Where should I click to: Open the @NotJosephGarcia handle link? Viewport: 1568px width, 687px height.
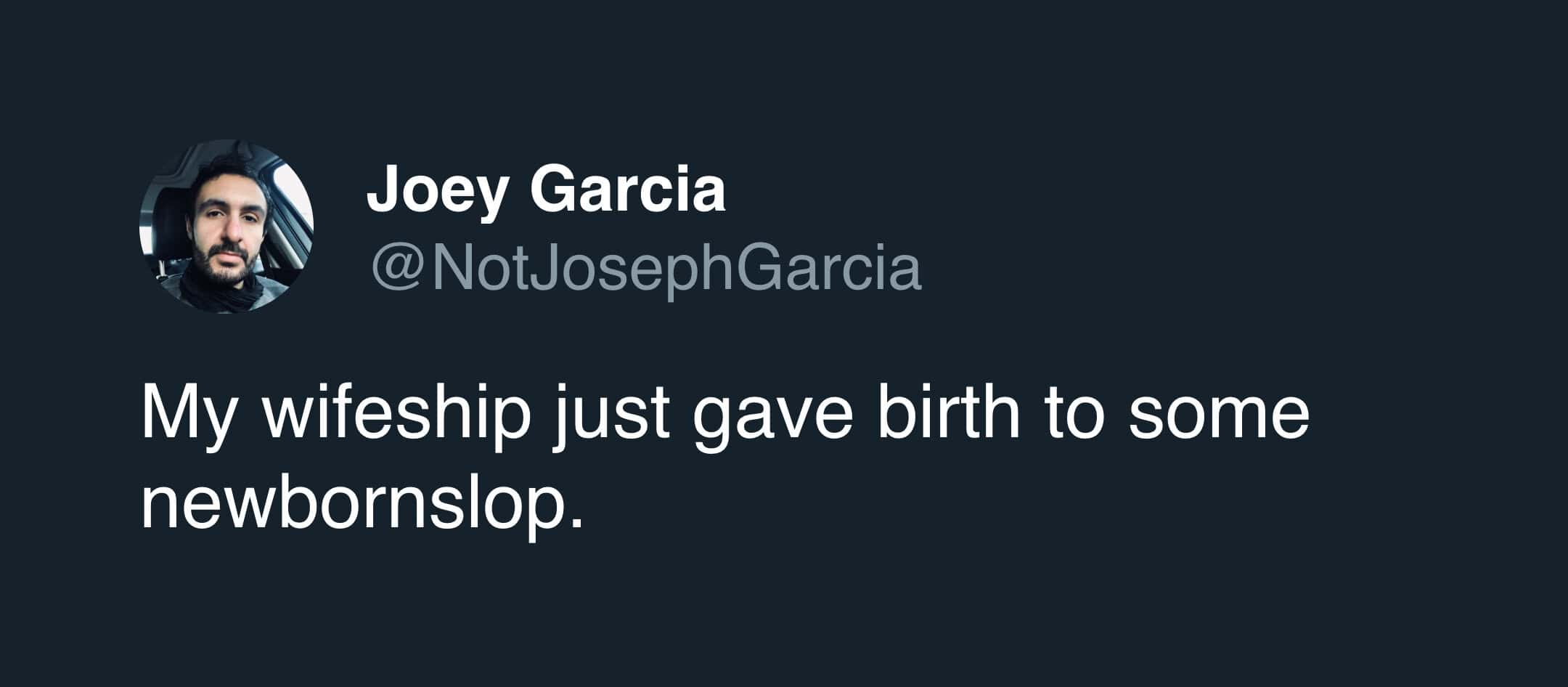click(646, 270)
